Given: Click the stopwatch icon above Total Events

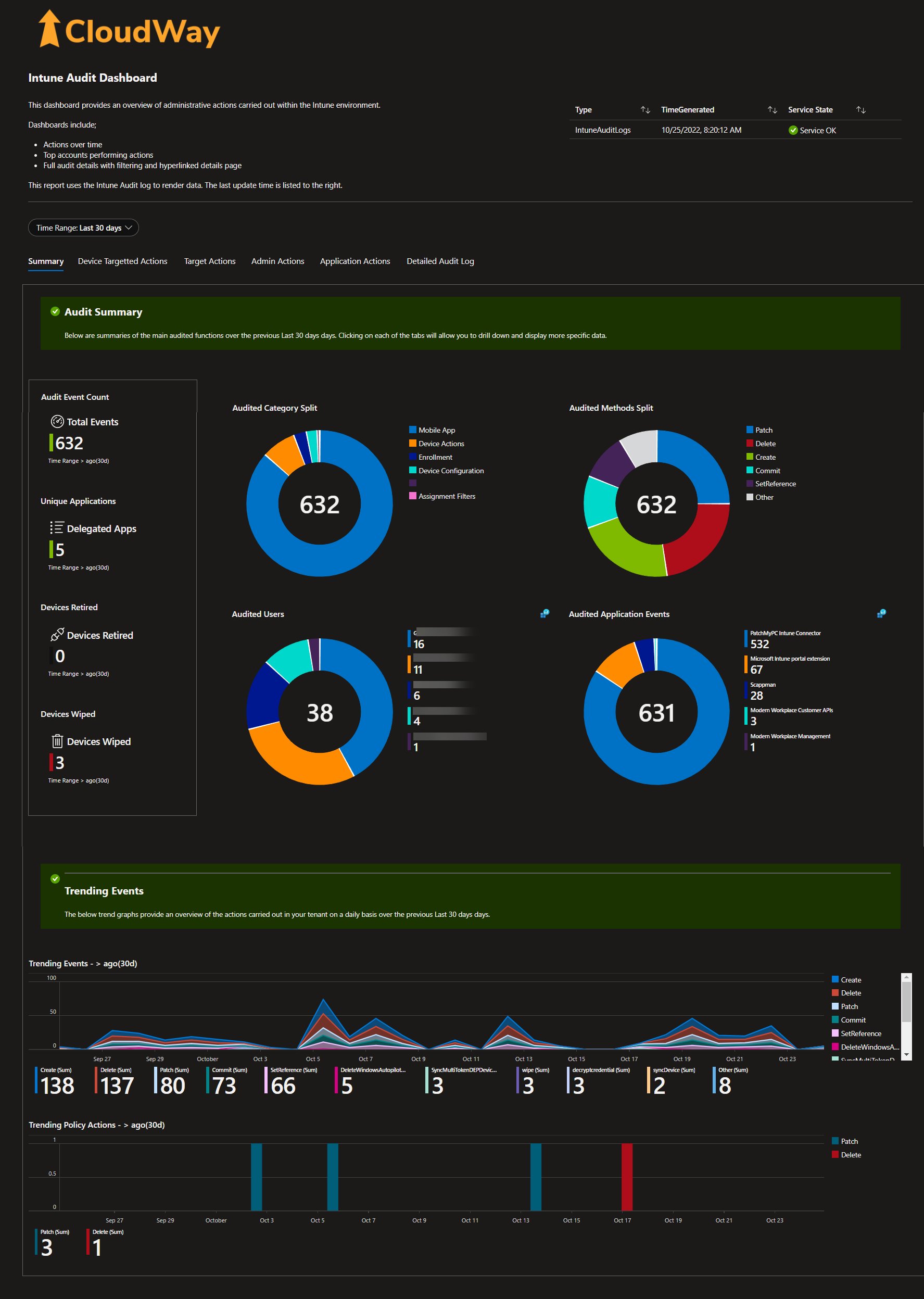Looking at the screenshot, I should coord(57,422).
